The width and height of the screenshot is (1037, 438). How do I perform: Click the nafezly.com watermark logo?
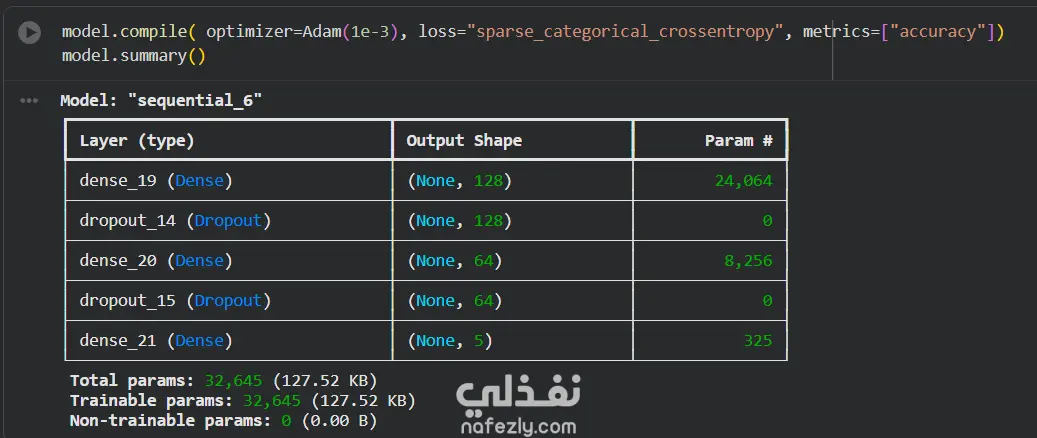(518, 404)
